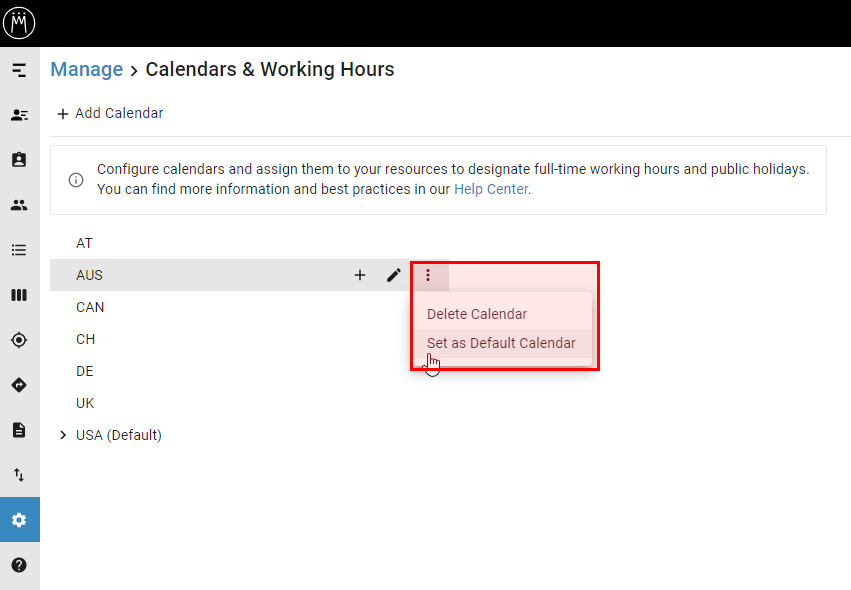Viewport: 851px width, 590px height.
Task: Select the goals target icon in sidebar
Action: point(19,339)
